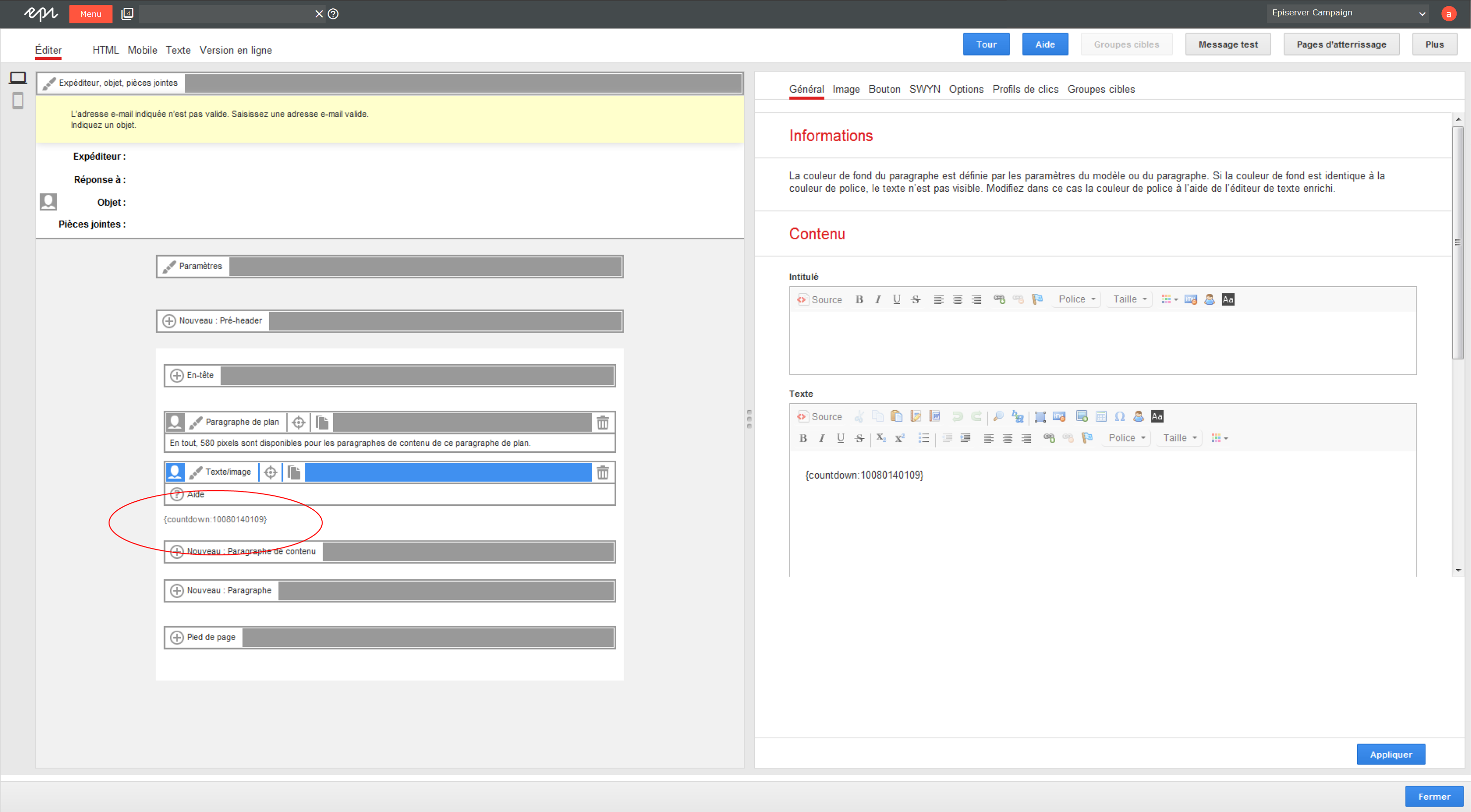Click the select all icon in Texte toolbar
This screenshot has width=1471, height=812.
(1040, 417)
